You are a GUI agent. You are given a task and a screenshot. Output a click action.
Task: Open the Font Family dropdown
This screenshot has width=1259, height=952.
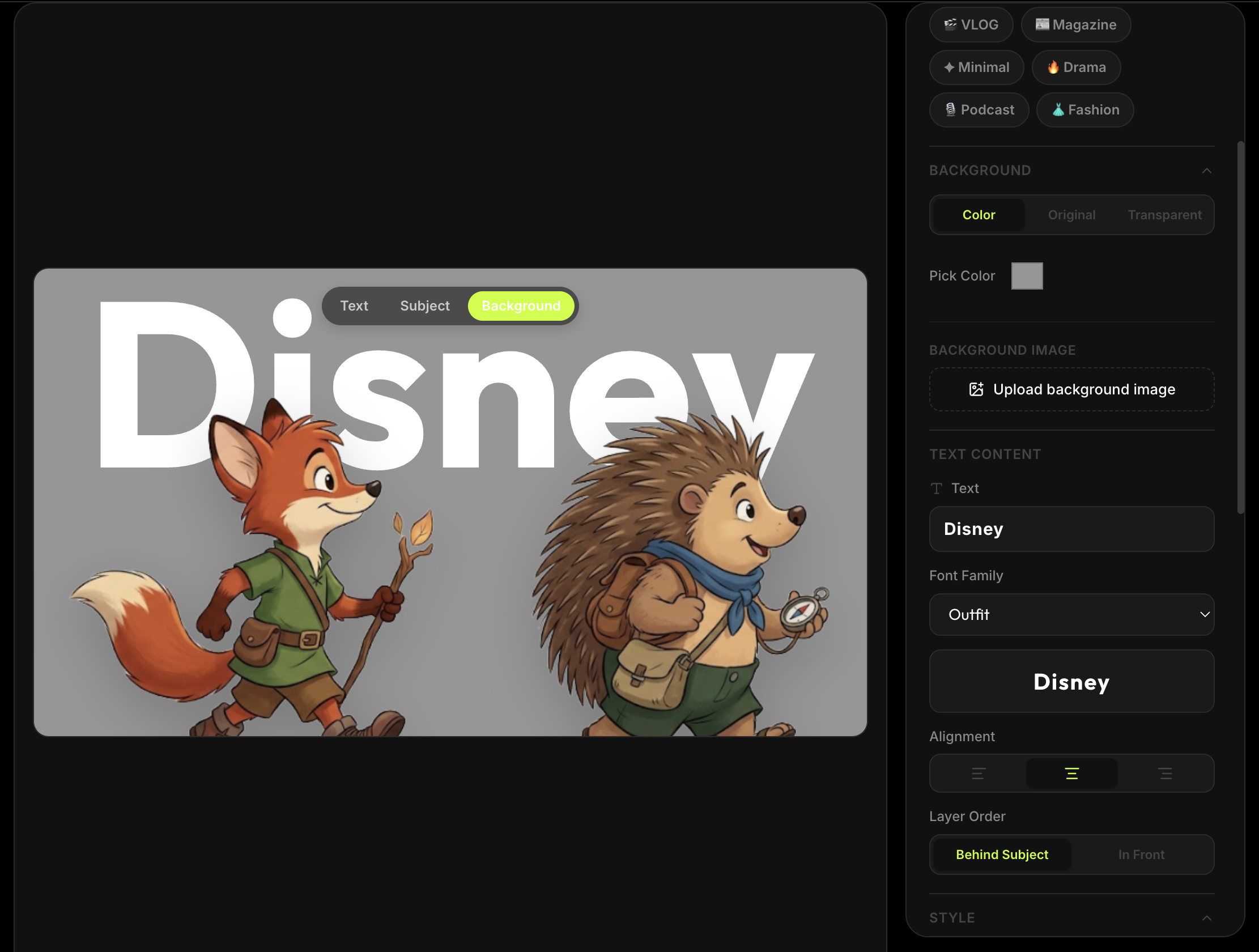(1071, 614)
